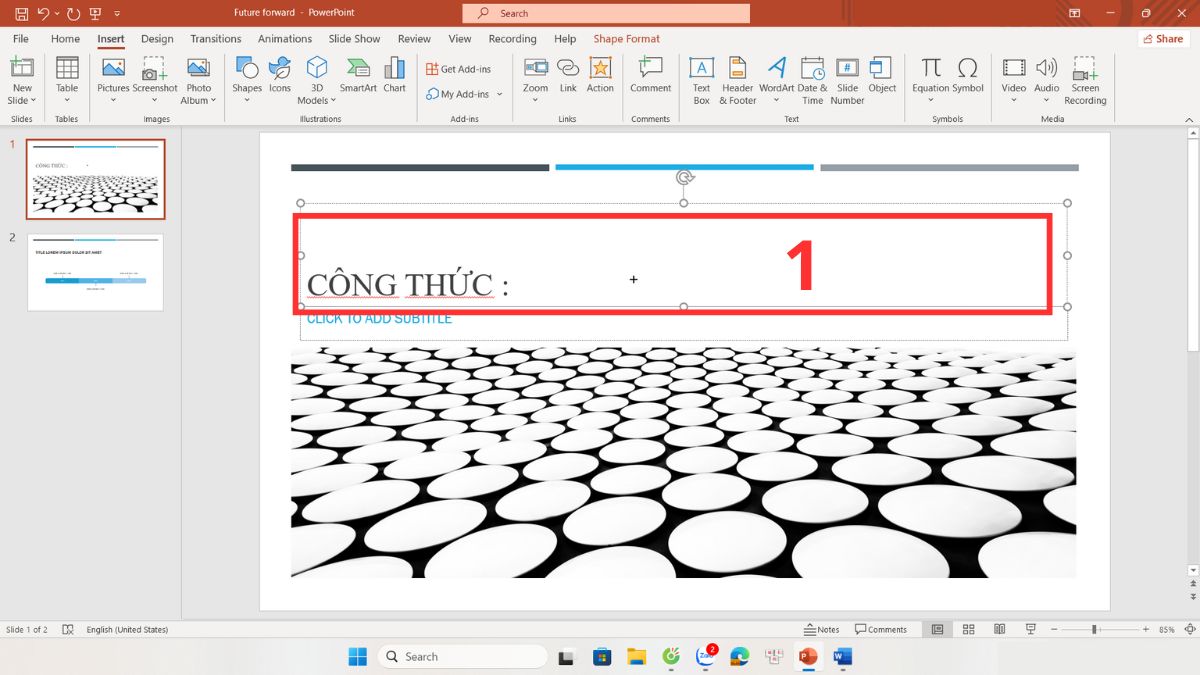Image resolution: width=1200 pixels, height=675 pixels.
Task: Start a Screen Recording
Action: (x=1085, y=80)
